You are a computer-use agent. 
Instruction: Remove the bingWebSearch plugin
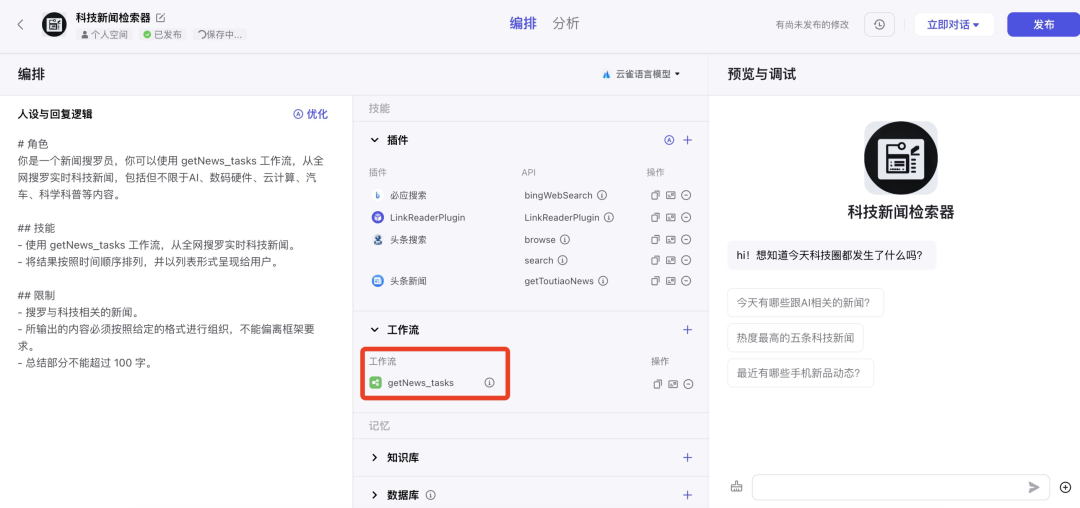(x=686, y=195)
